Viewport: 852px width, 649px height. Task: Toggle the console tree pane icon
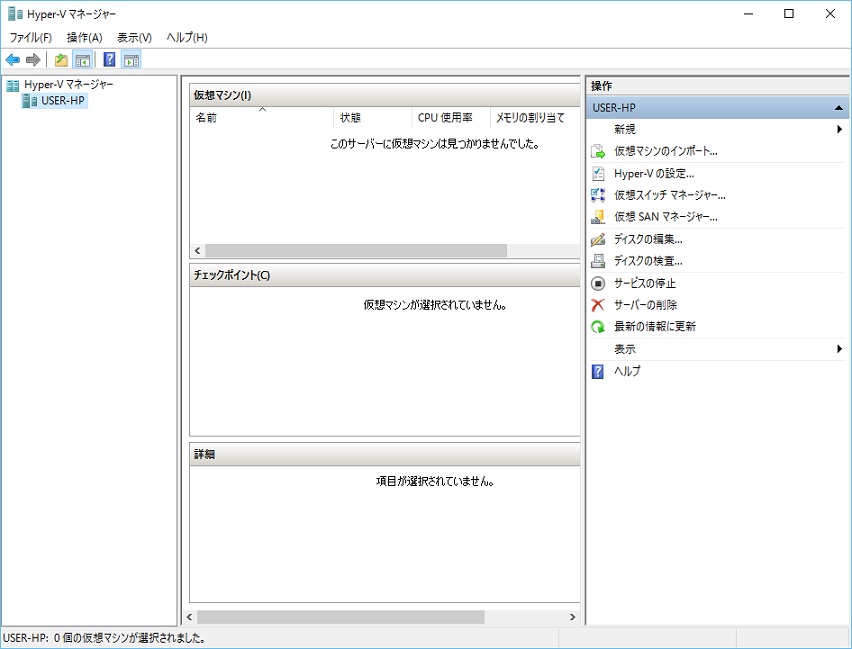point(83,60)
